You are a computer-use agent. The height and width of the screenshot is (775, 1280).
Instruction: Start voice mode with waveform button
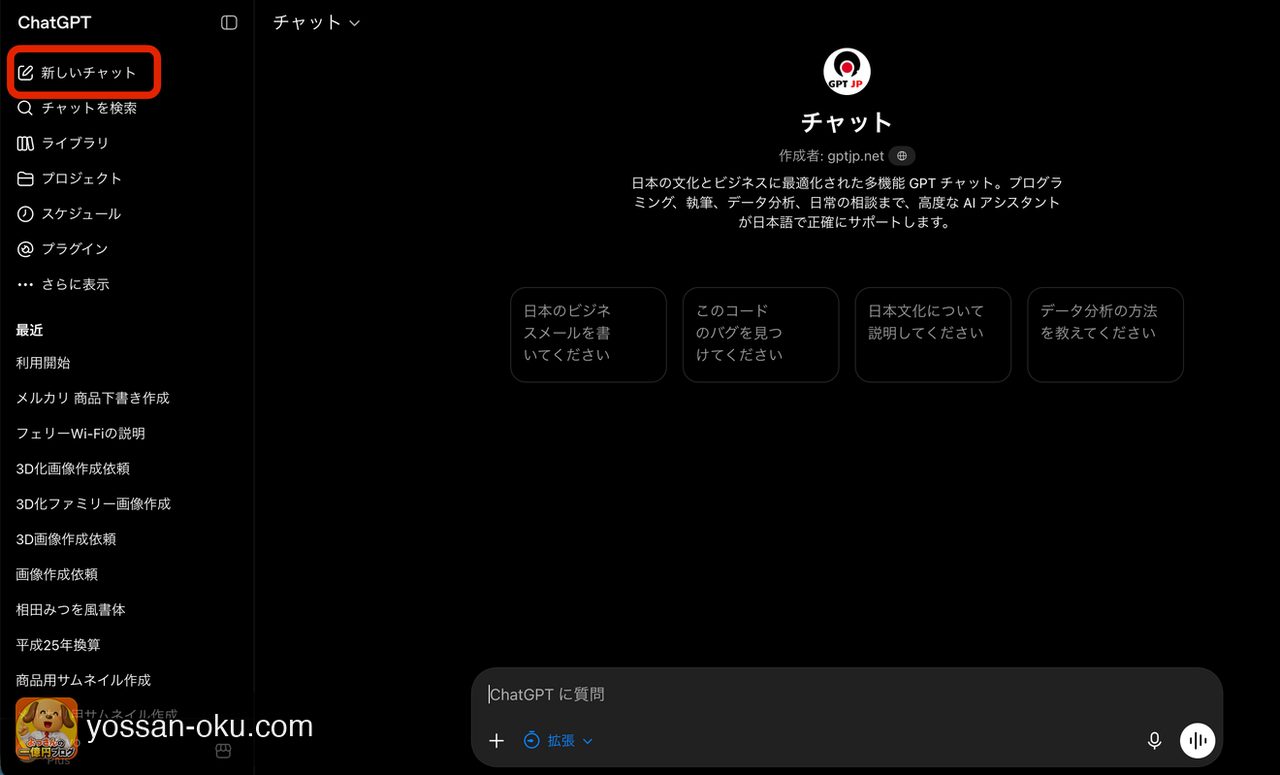pyautogui.click(x=1197, y=741)
